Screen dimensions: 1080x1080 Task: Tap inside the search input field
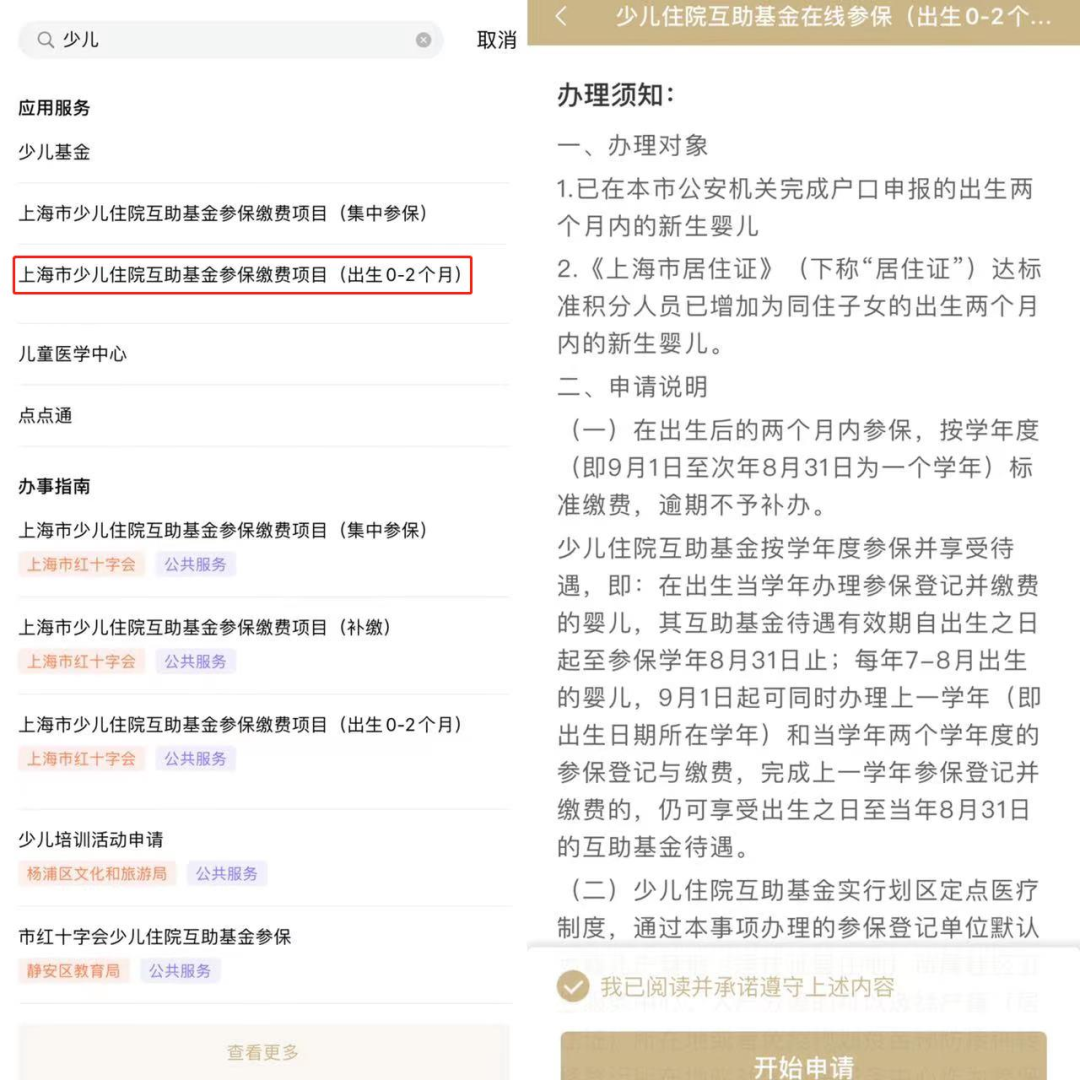coord(200,40)
